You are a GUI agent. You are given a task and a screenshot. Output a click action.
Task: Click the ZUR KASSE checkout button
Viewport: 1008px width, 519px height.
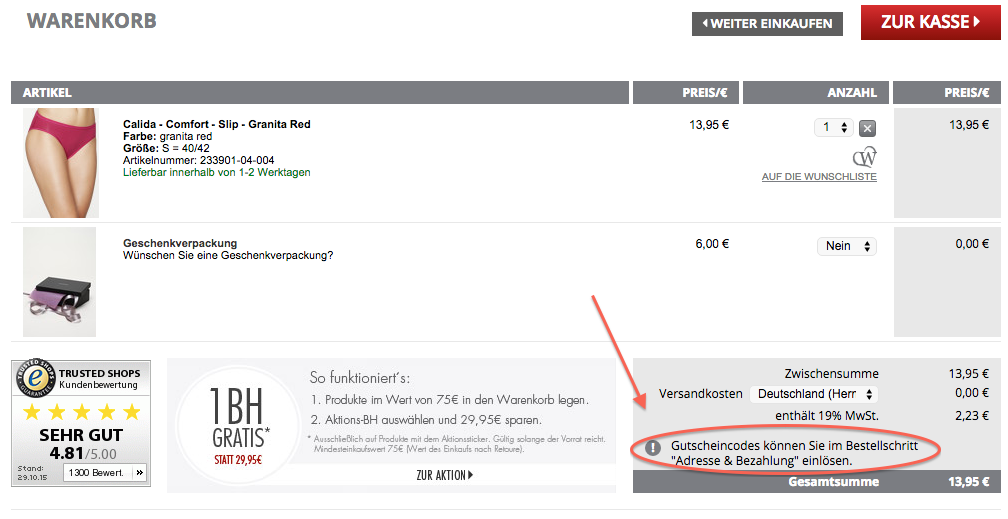[930, 23]
